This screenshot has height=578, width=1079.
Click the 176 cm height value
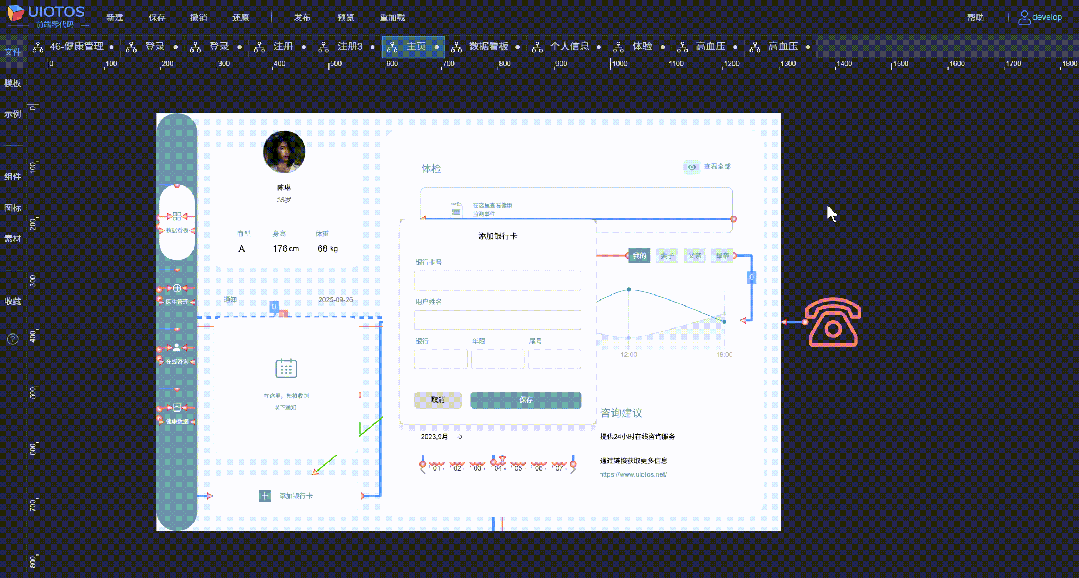286,248
